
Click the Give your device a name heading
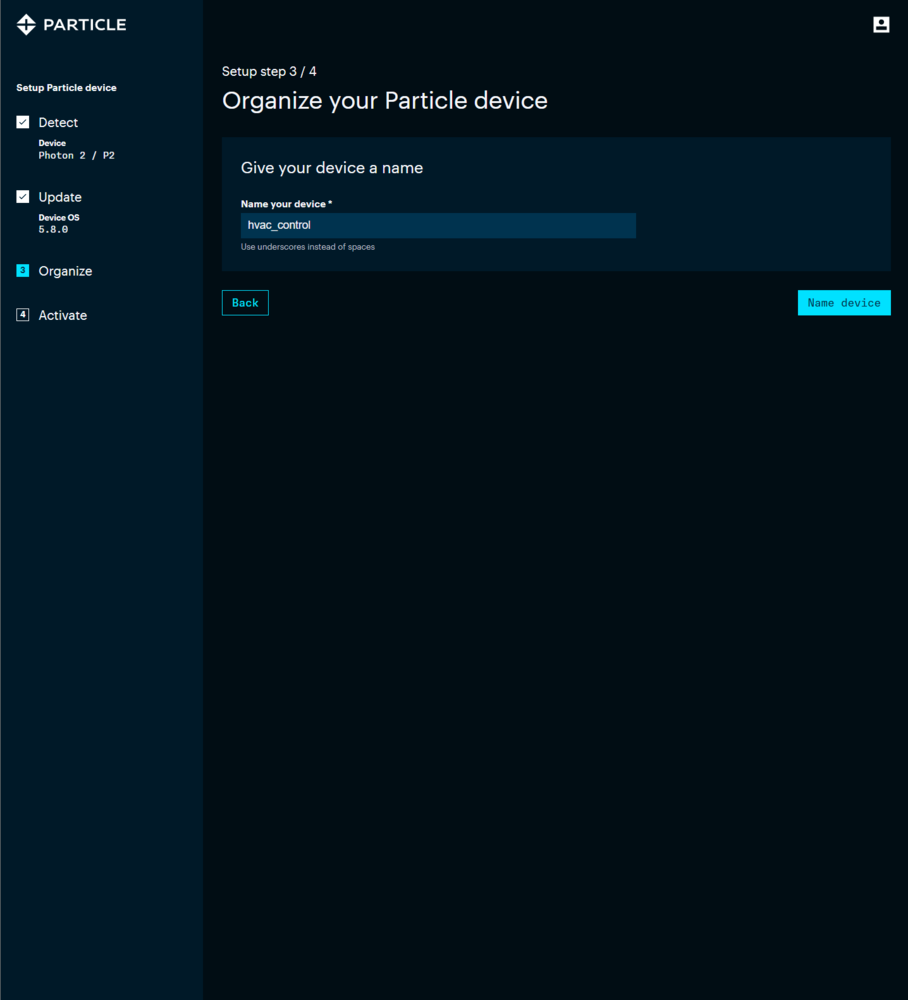coord(332,168)
